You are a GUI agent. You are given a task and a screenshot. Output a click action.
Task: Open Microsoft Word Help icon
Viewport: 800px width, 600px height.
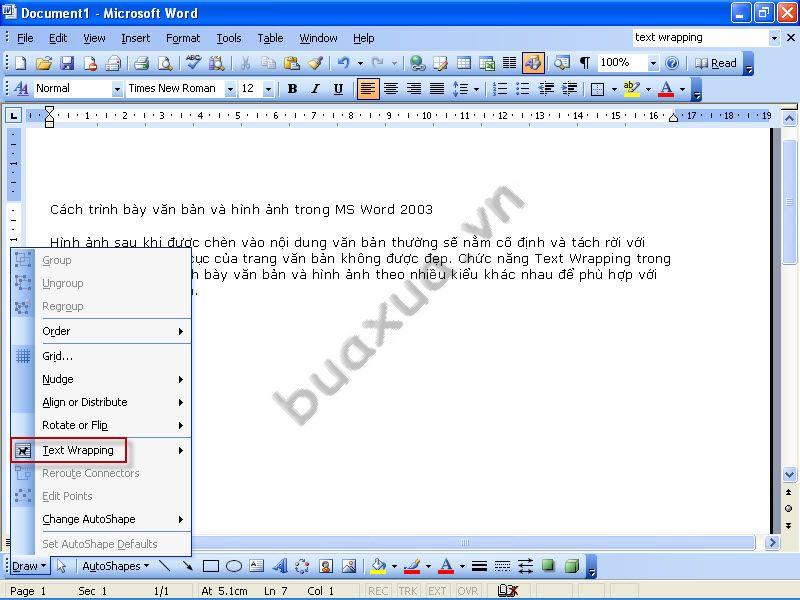pos(672,63)
